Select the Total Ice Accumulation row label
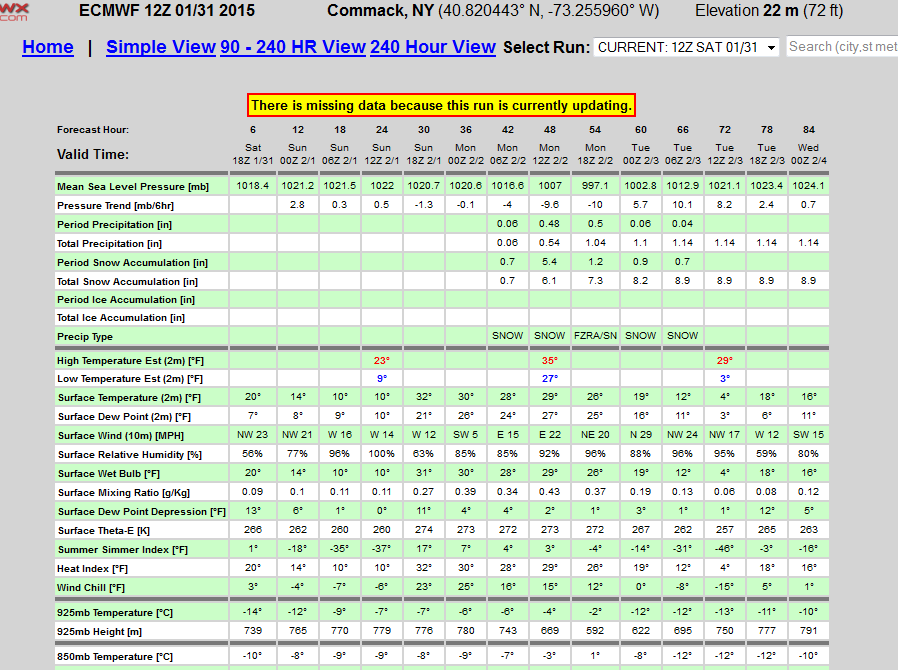The width and height of the screenshot is (898, 670). click(120, 317)
